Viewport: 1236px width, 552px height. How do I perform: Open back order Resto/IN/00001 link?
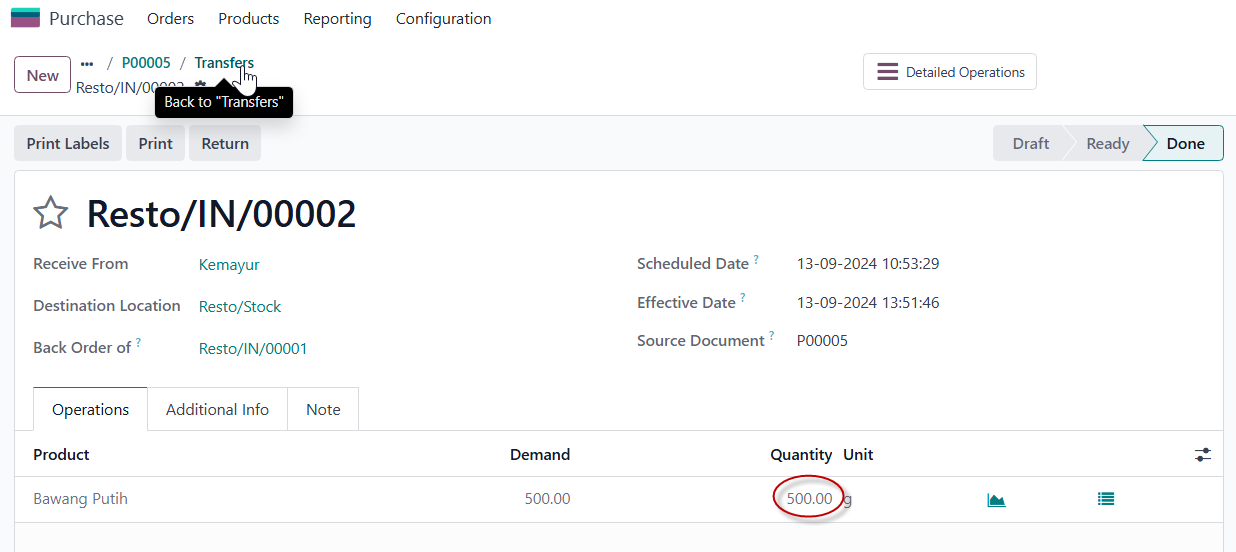pyautogui.click(x=253, y=349)
